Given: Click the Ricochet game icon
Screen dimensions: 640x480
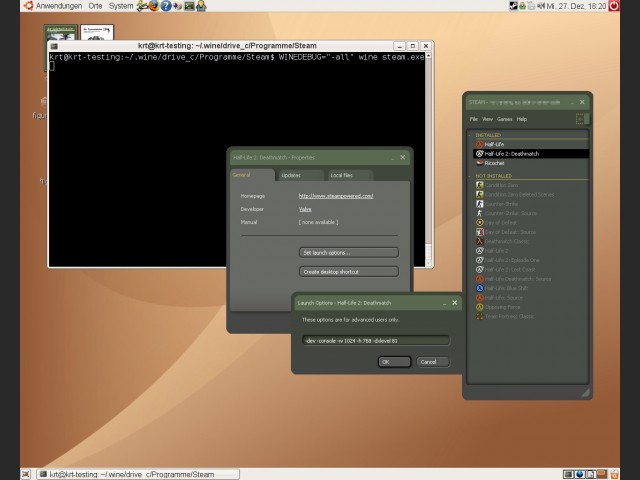Looking at the screenshot, I should click(480, 163).
